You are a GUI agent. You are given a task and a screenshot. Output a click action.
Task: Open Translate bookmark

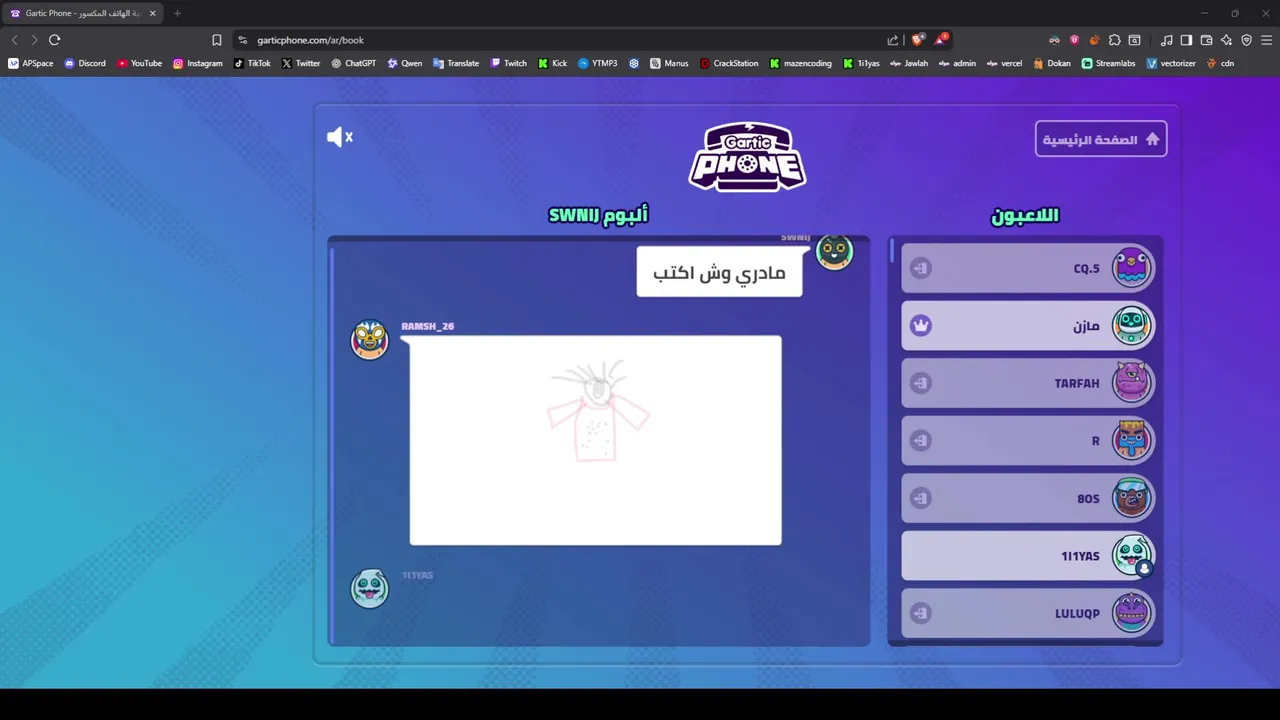(455, 63)
